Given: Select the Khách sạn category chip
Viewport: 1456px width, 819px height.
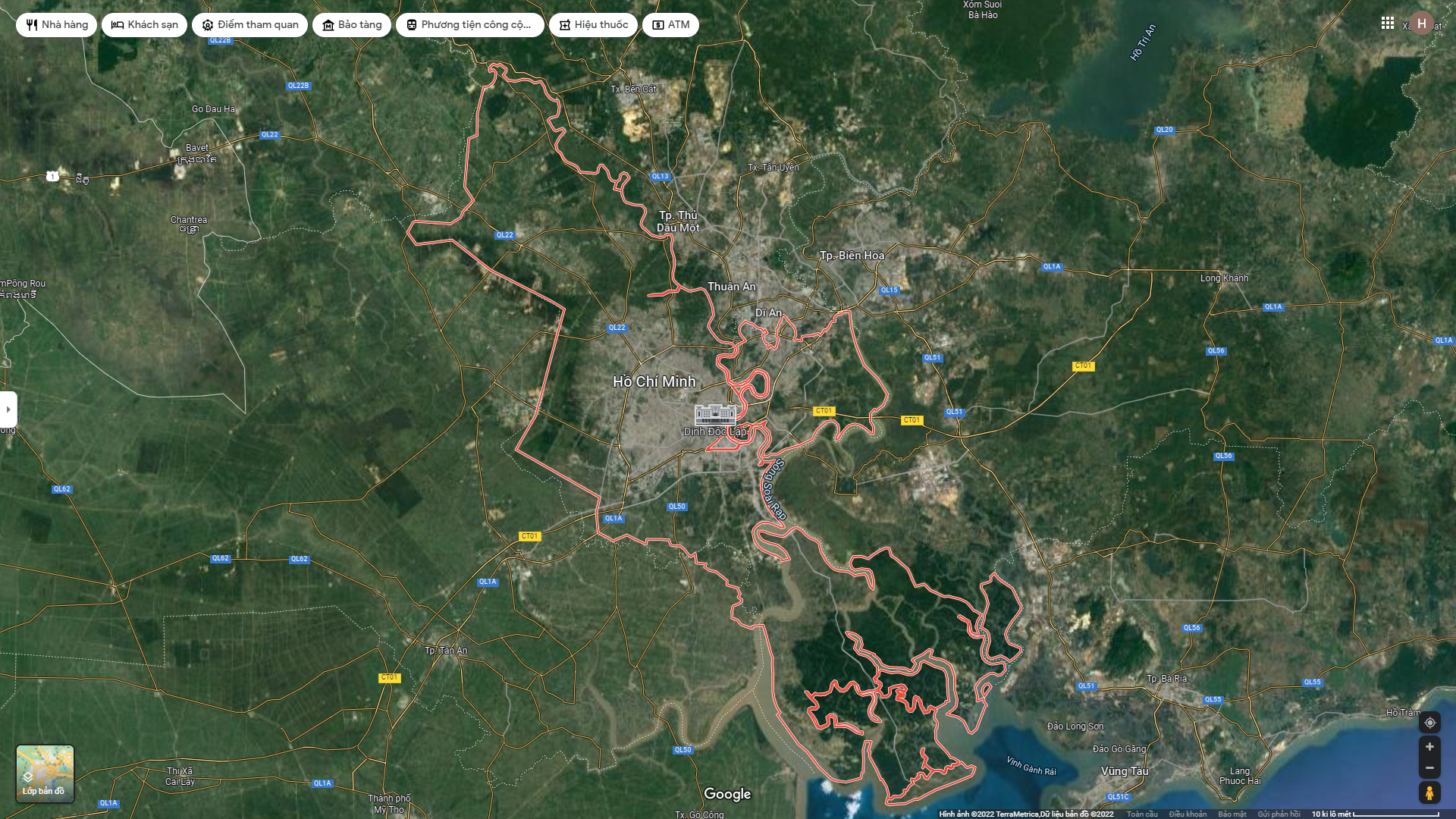Looking at the screenshot, I should point(145,25).
